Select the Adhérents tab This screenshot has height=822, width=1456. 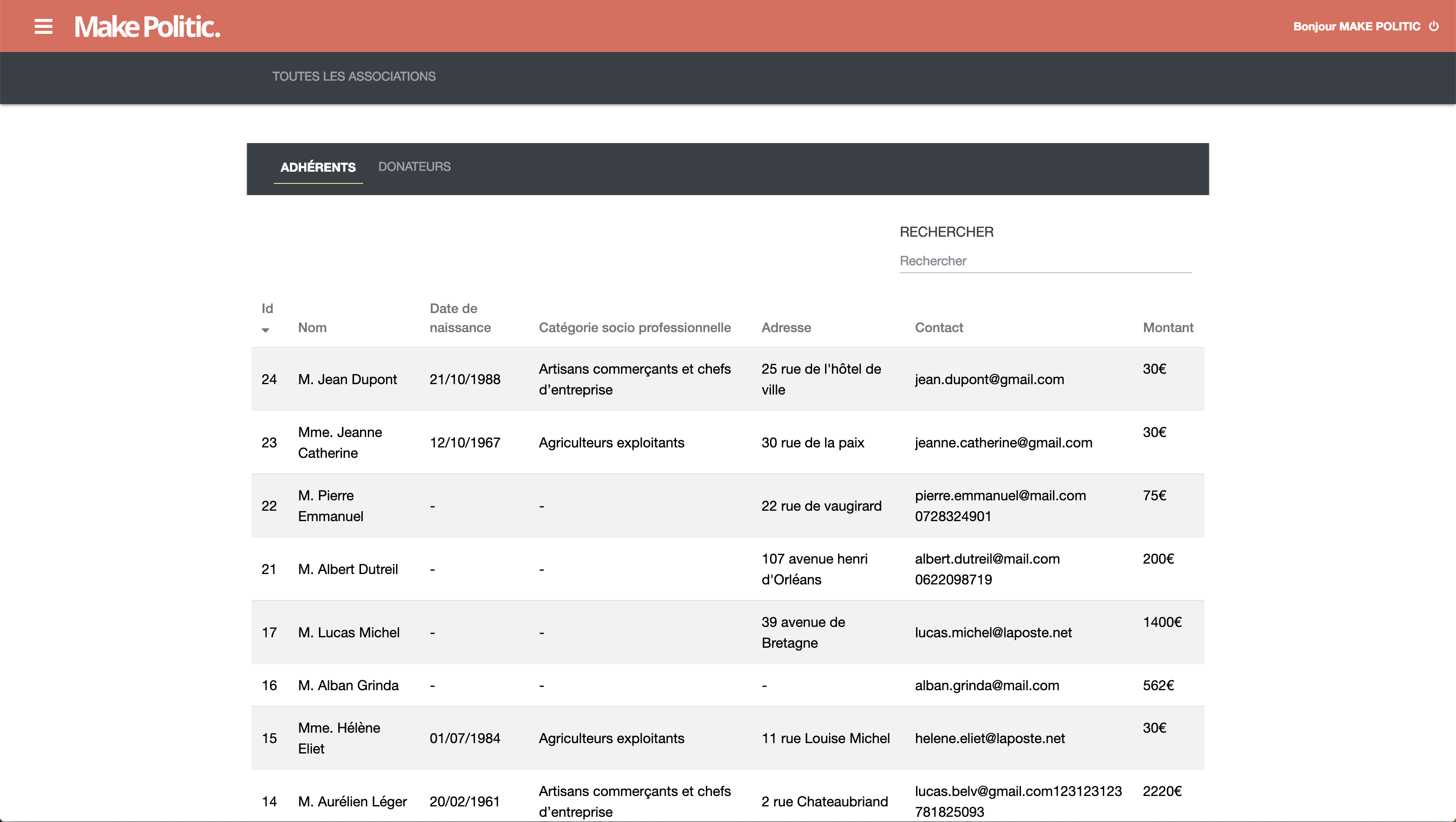pos(318,167)
